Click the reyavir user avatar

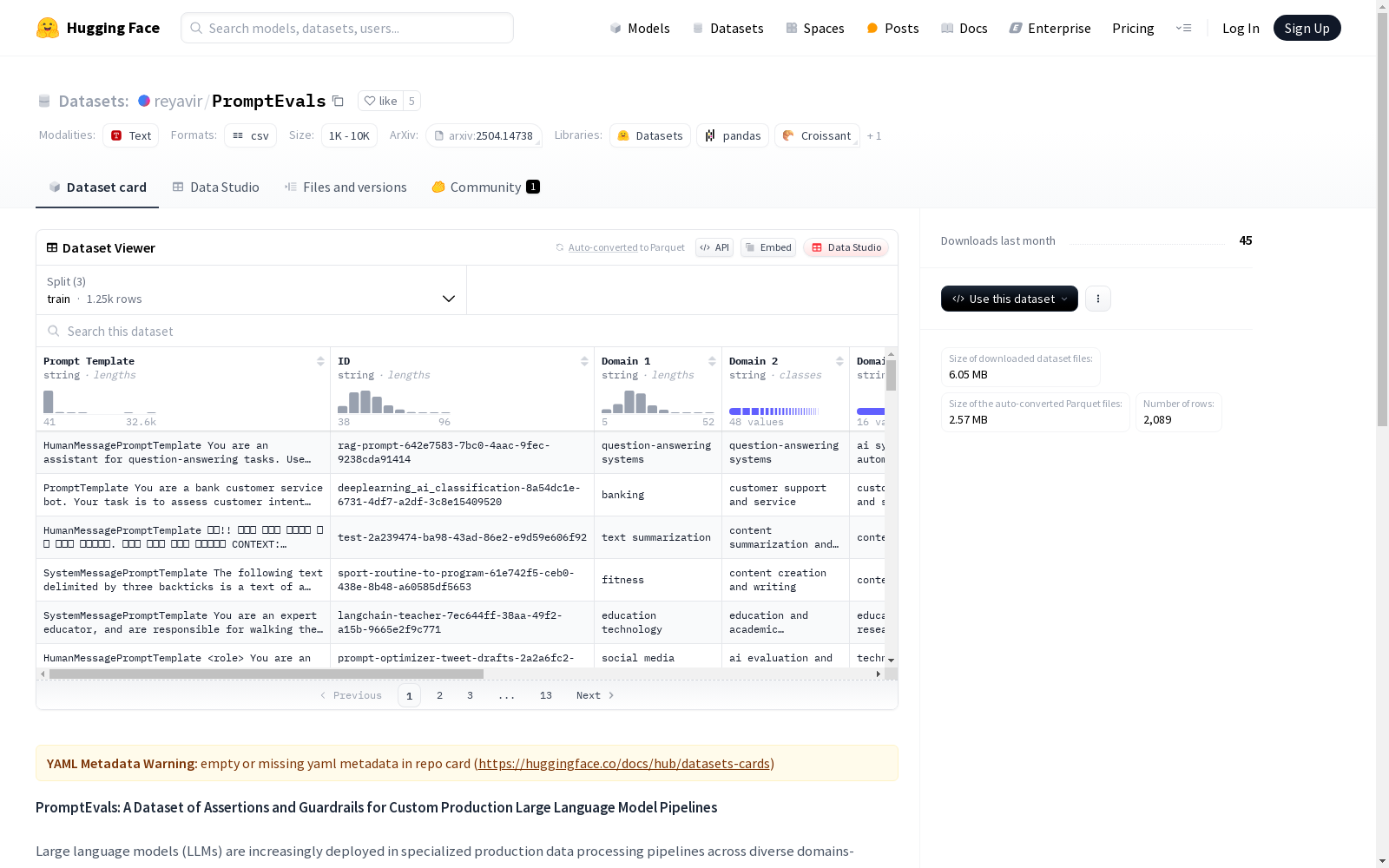click(x=144, y=101)
